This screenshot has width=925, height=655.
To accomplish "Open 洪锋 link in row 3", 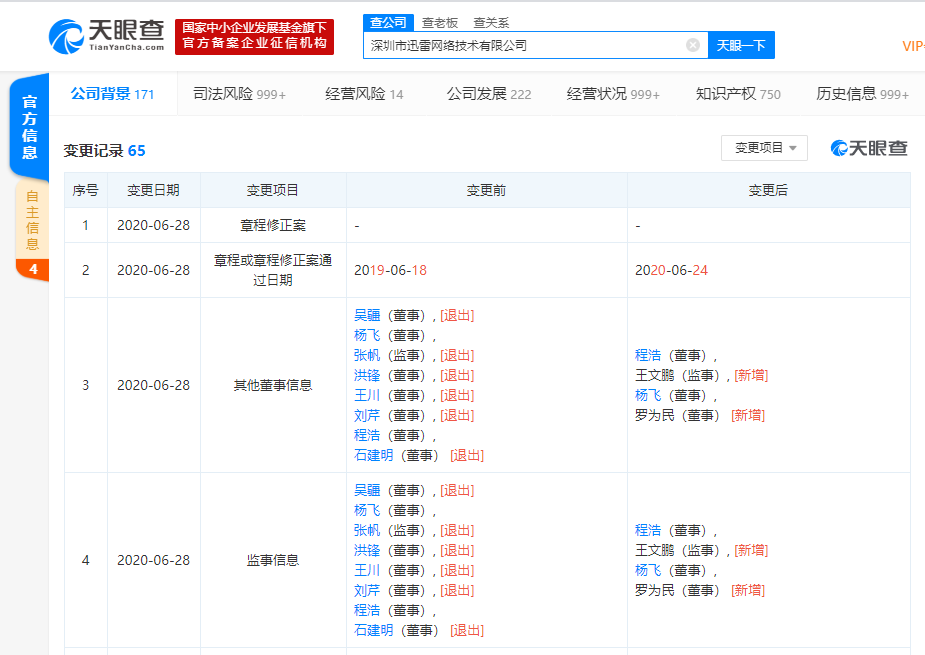I will 367,376.
